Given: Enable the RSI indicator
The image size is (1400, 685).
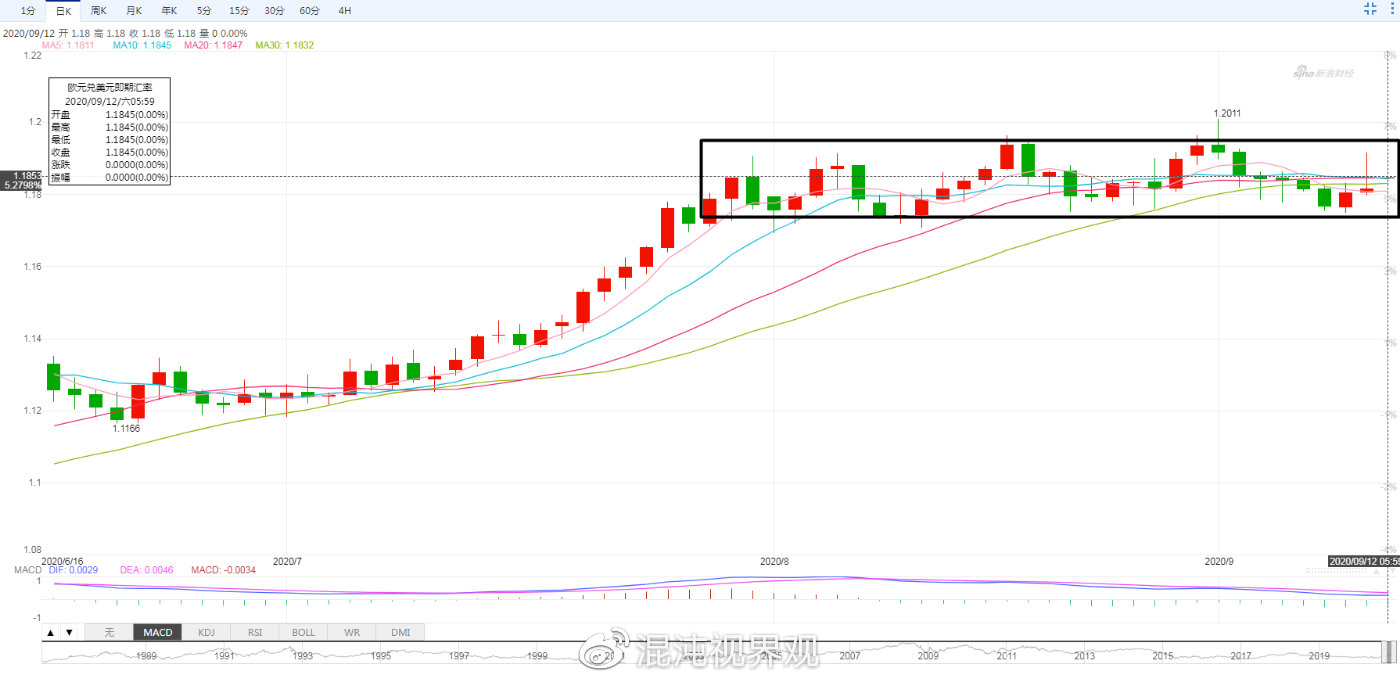Looking at the screenshot, I should [255, 632].
